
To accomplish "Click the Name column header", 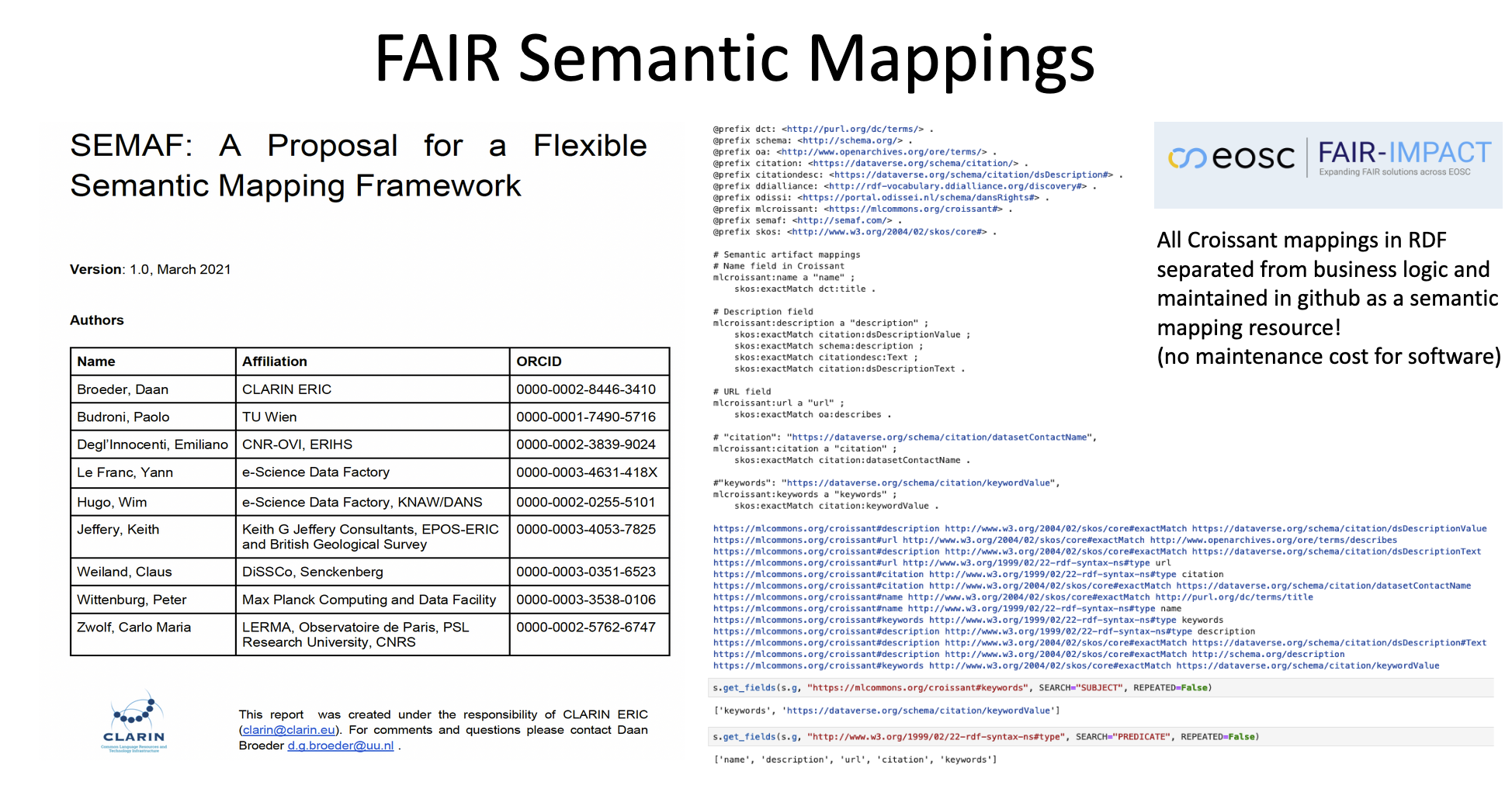I will click(x=96, y=361).
